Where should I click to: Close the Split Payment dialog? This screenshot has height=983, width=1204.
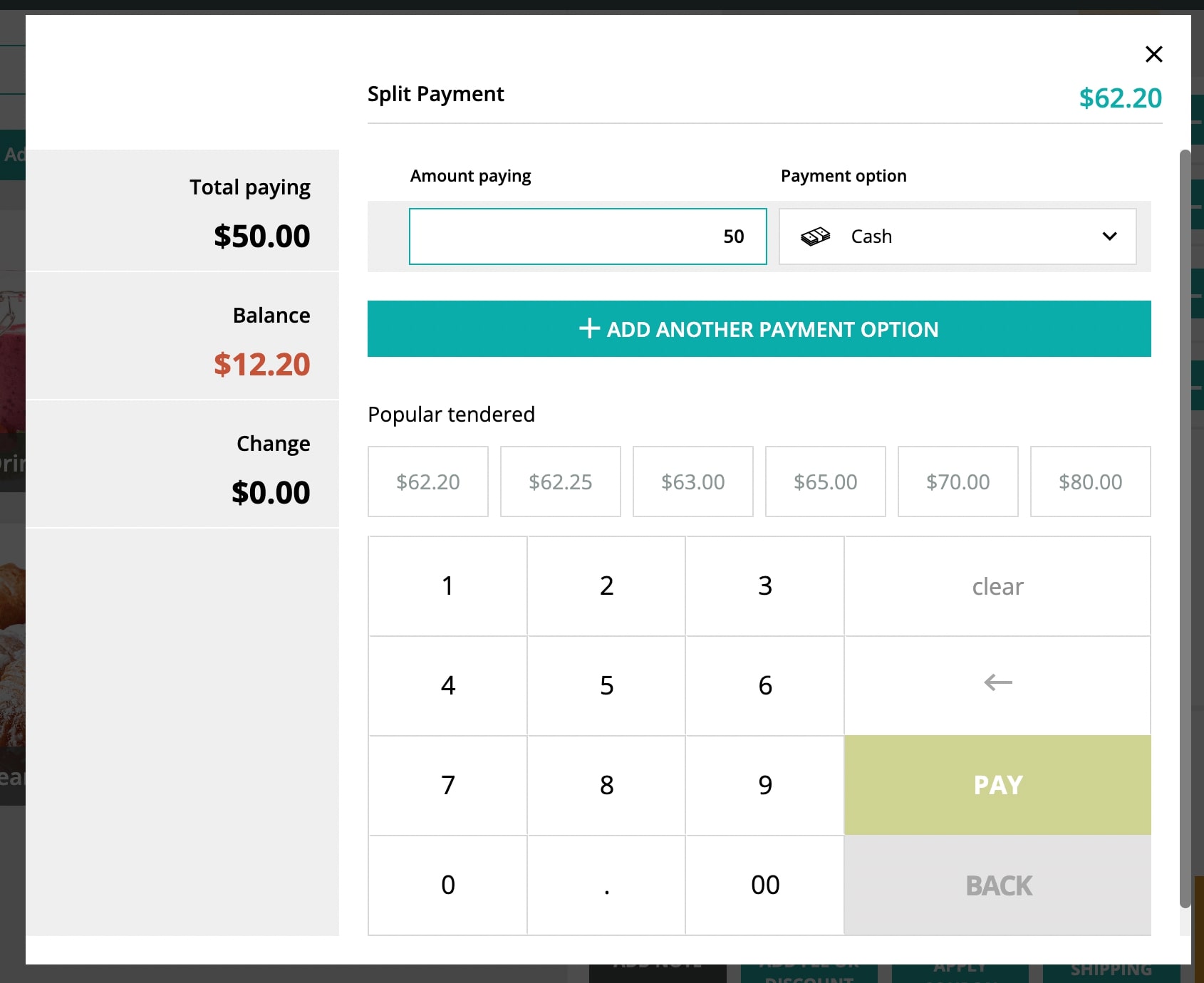click(1153, 54)
